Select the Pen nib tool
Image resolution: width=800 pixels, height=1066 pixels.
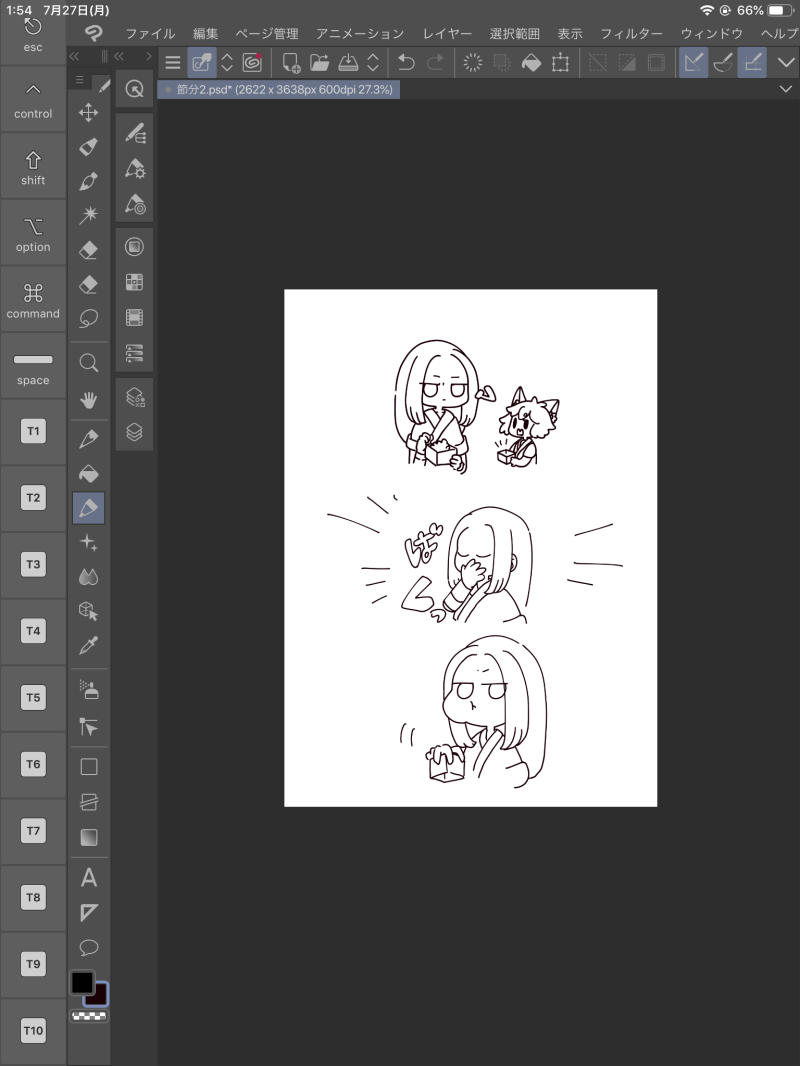(88, 439)
